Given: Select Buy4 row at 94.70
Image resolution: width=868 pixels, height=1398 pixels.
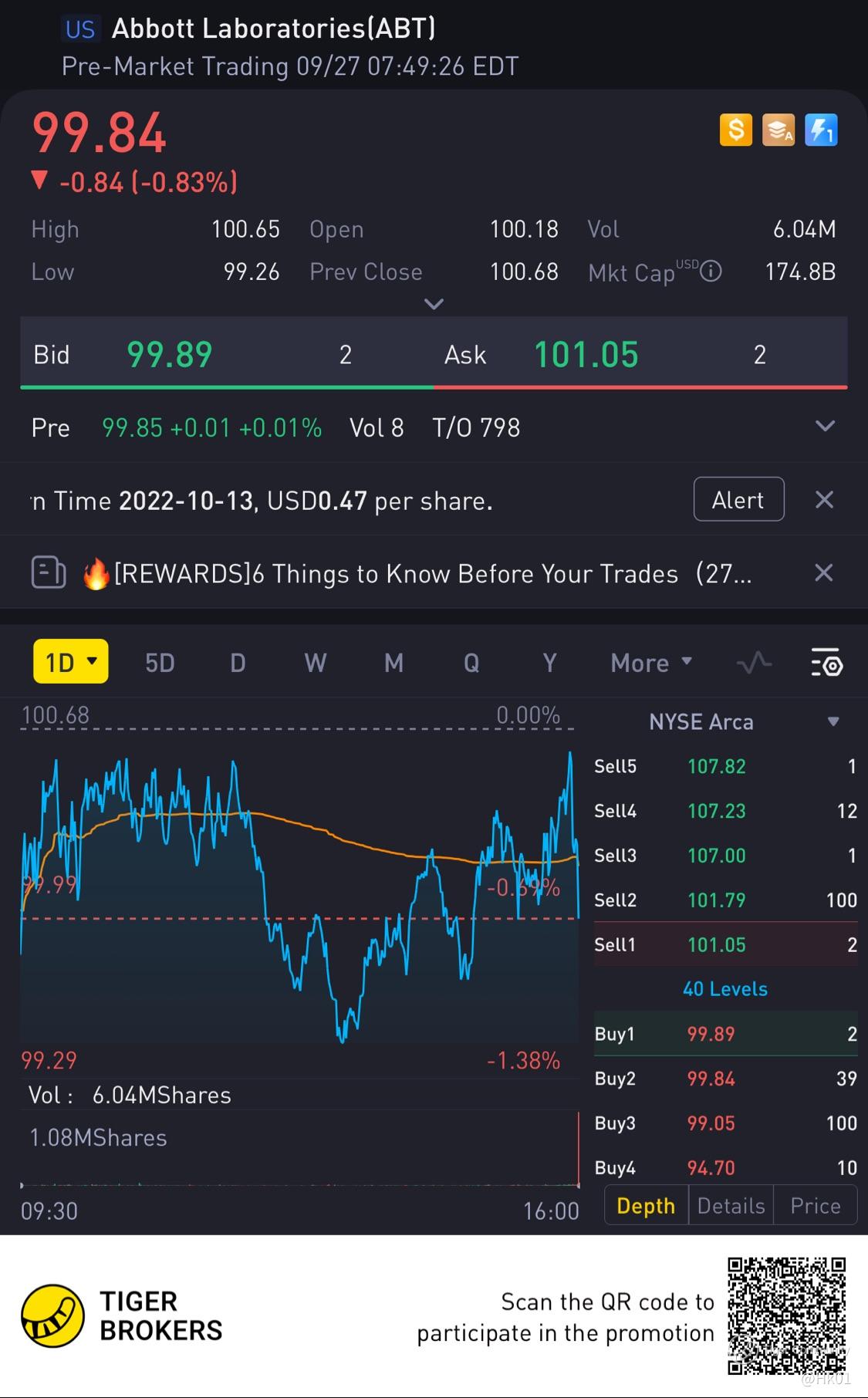Looking at the screenshot, I should [x=725, y=1168].
